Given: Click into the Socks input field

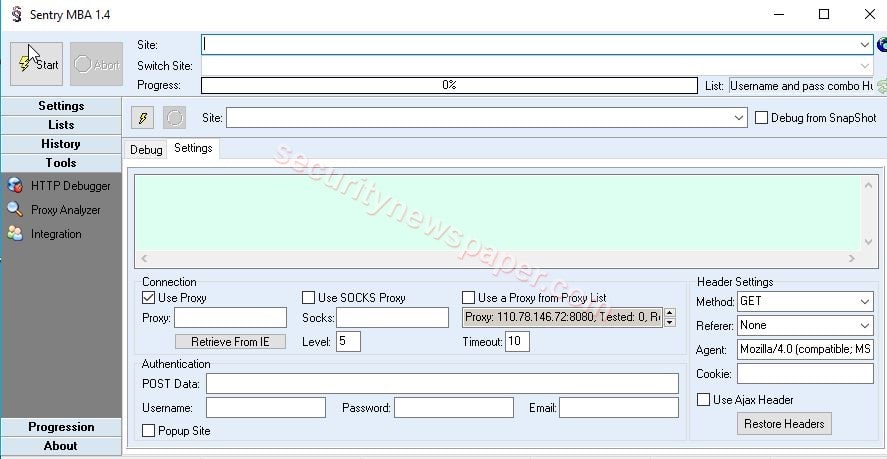Looking at the screenshot, I should tap(393, 318).
